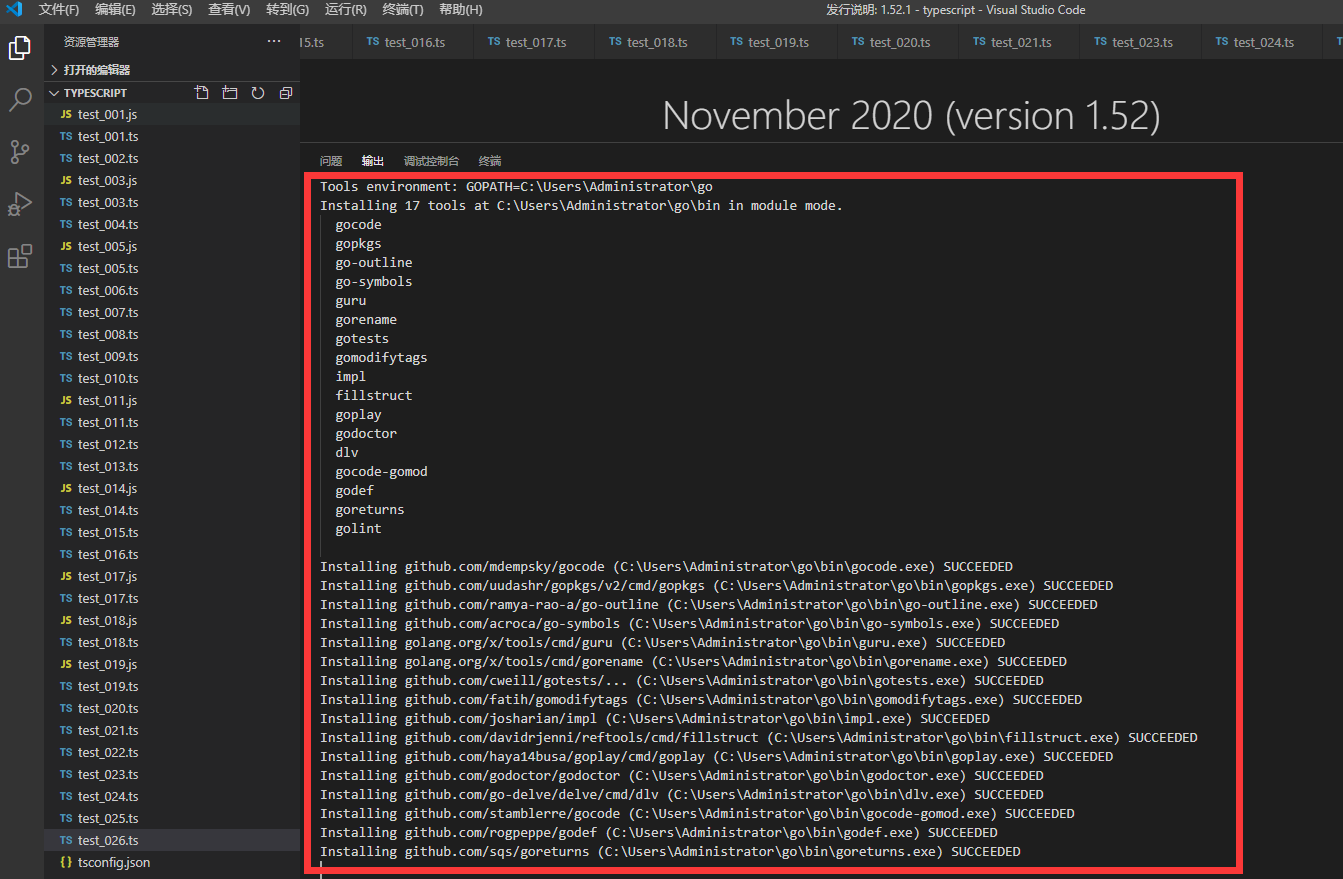Viewport: 1343px width, 879px height.
Task: Open test_010.ts in the file tree
Action: [172, 378]
